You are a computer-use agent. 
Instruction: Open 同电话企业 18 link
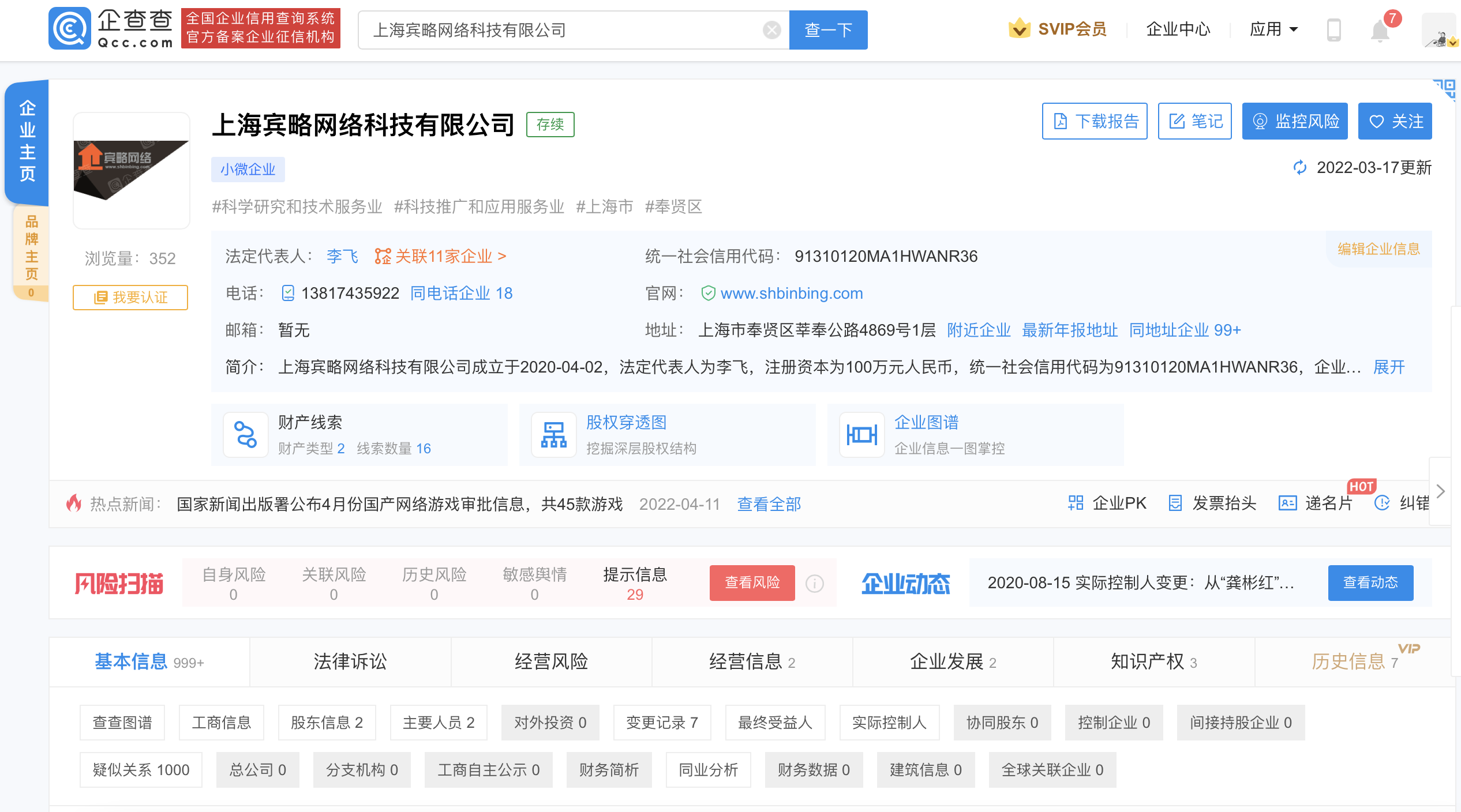[462, 294]
